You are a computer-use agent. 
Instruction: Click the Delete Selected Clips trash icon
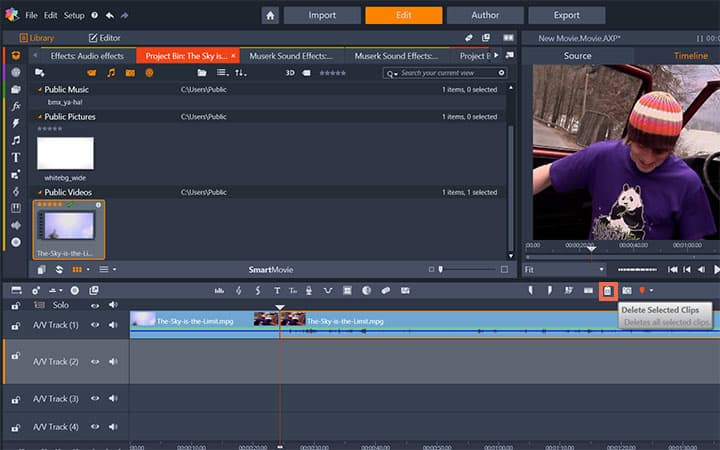(608, 291)
